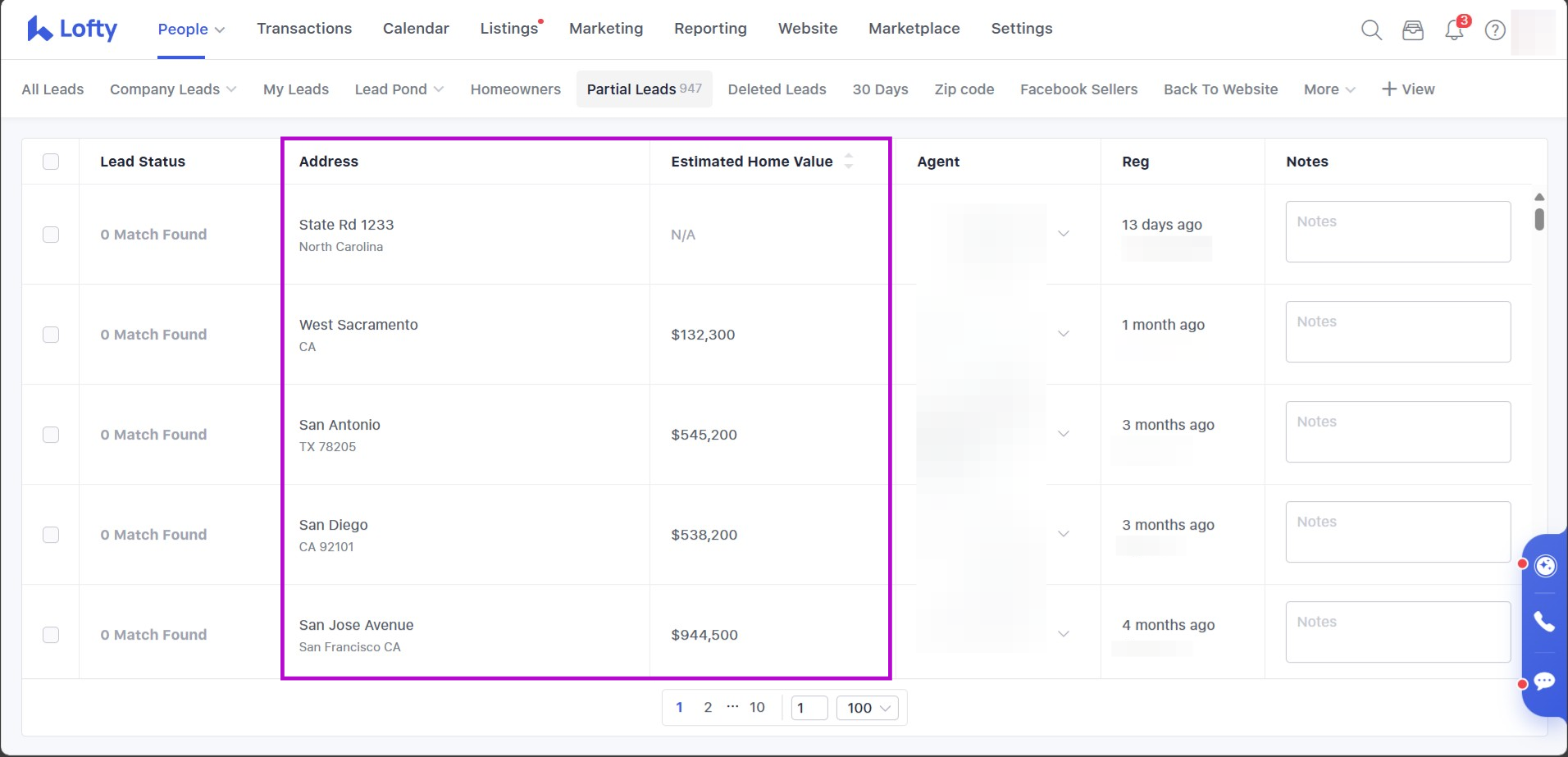The height and width of the screenshot is (757, 1568).
Task: Open the page size 100 dropdown
Action: point(867,708)
